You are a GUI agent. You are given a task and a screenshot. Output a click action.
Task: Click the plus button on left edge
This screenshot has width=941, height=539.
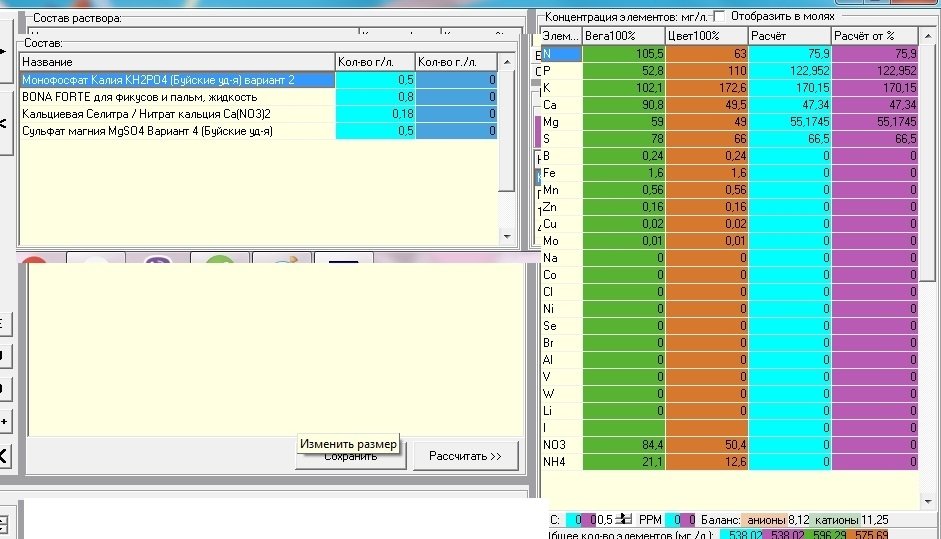tap(4, 421)
